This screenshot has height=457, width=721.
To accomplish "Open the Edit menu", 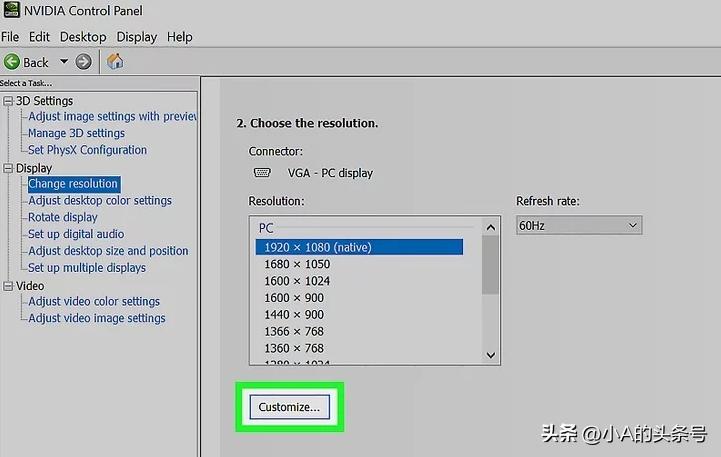I will 39,37.
